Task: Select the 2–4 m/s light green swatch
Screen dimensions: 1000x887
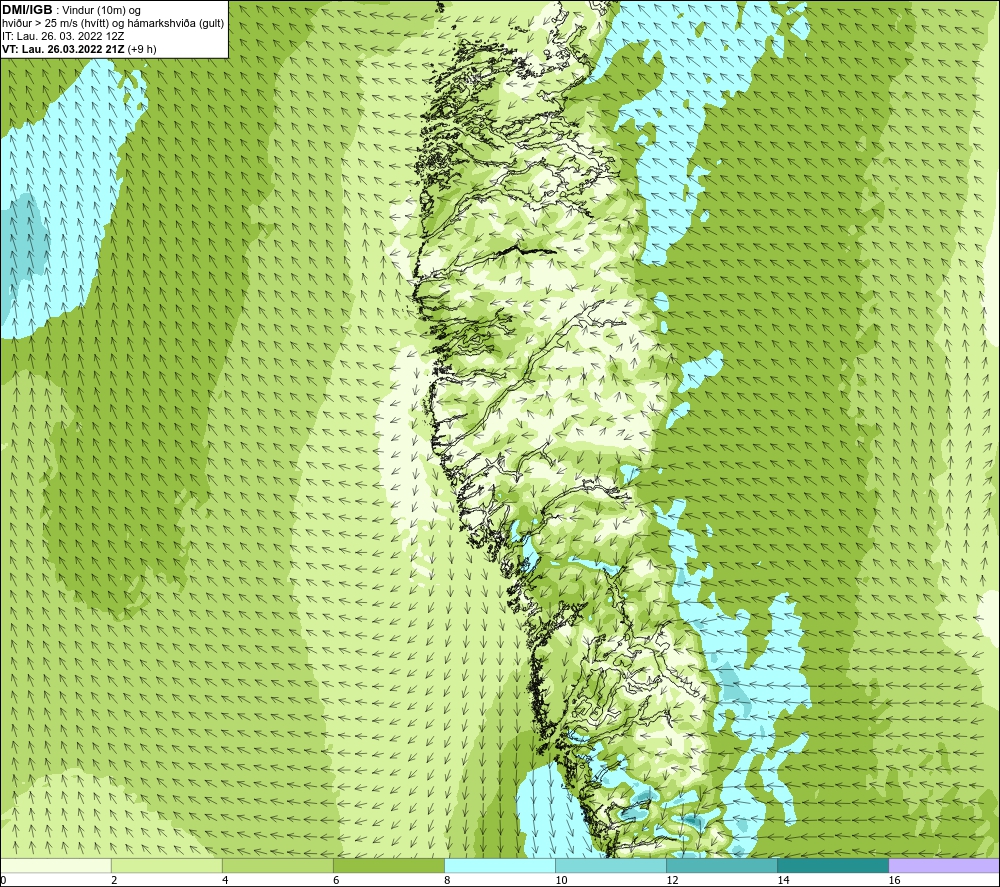Action: (x=167, y=865)
